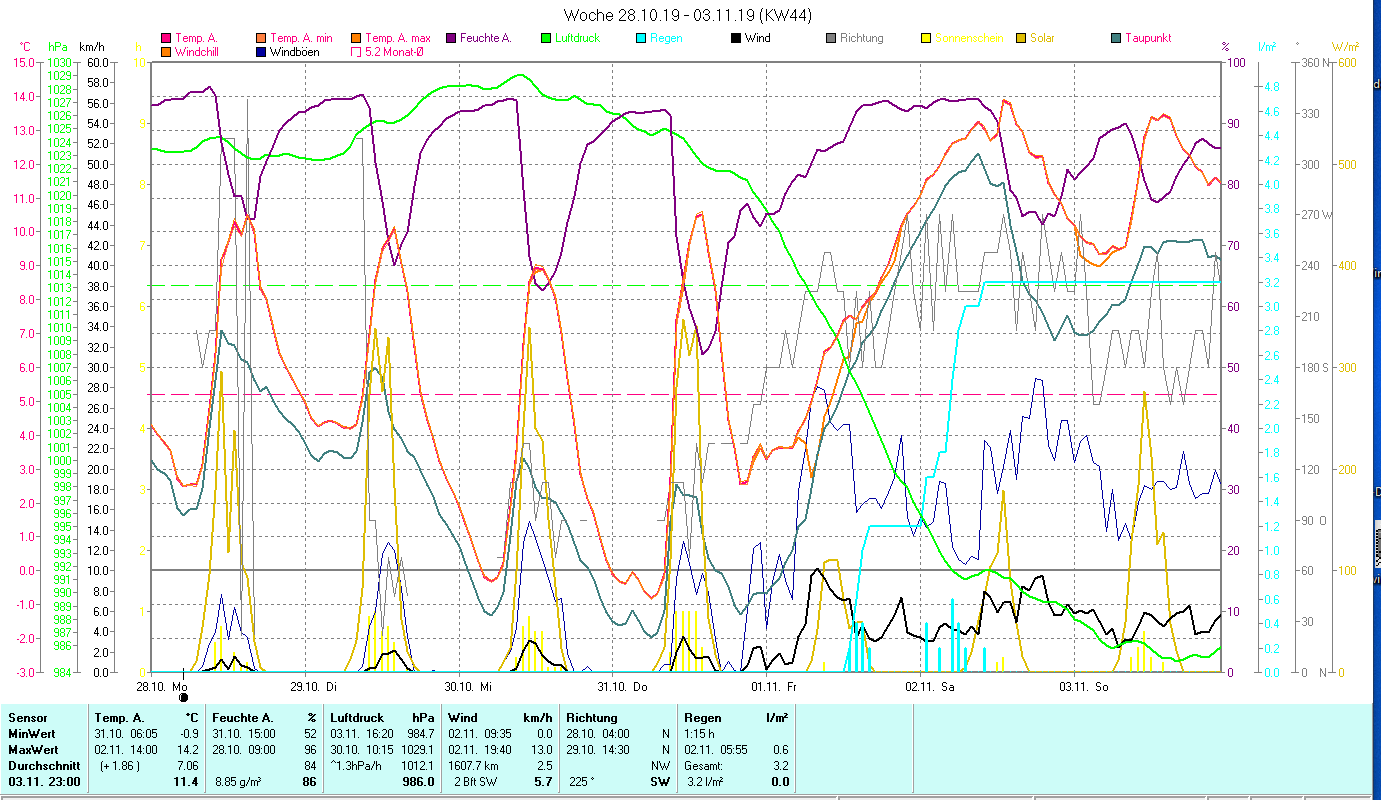Screen dimensions: 1381x800
Task: Click the current temperature value 11.4
Action: pyautogui.click(x=185, y=782)
